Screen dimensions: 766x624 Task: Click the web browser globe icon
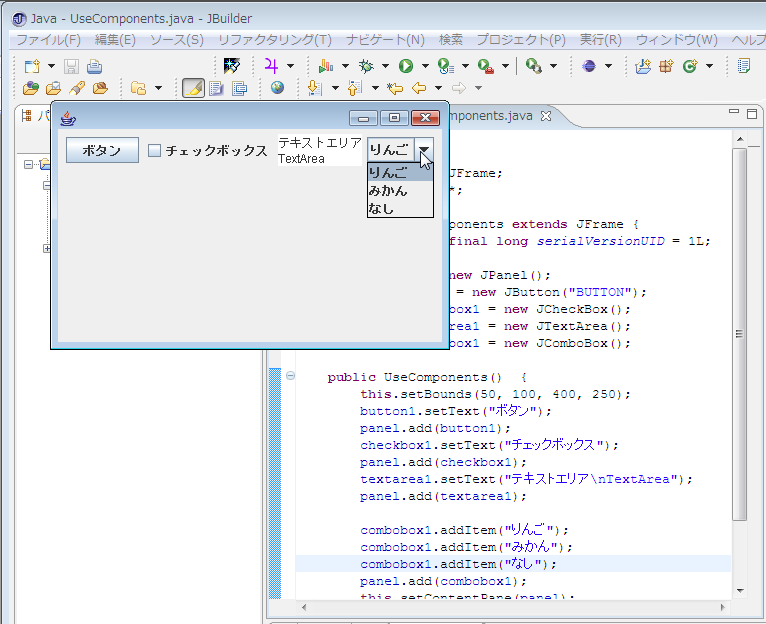pyautogui.click(x=277, y=88)
